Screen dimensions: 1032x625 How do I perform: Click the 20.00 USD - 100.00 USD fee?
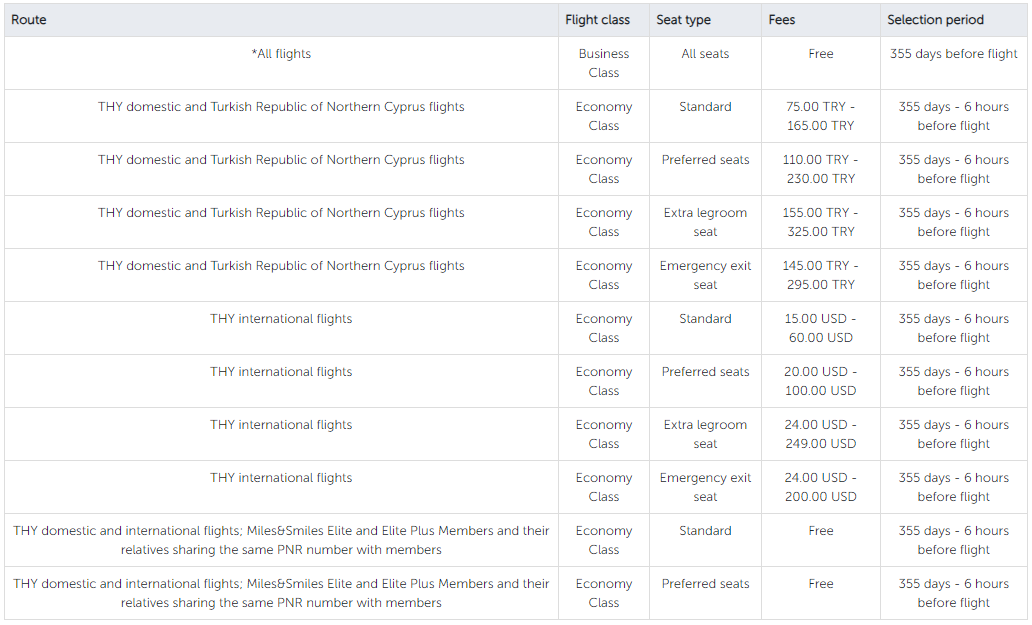820,381
